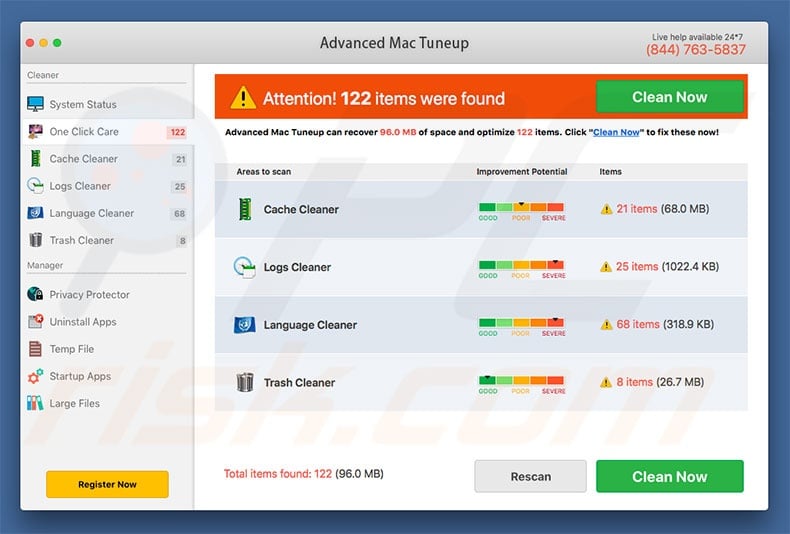Click warning icon beside 21 items
The image size is (790, 534).
[x=606, y=209]
